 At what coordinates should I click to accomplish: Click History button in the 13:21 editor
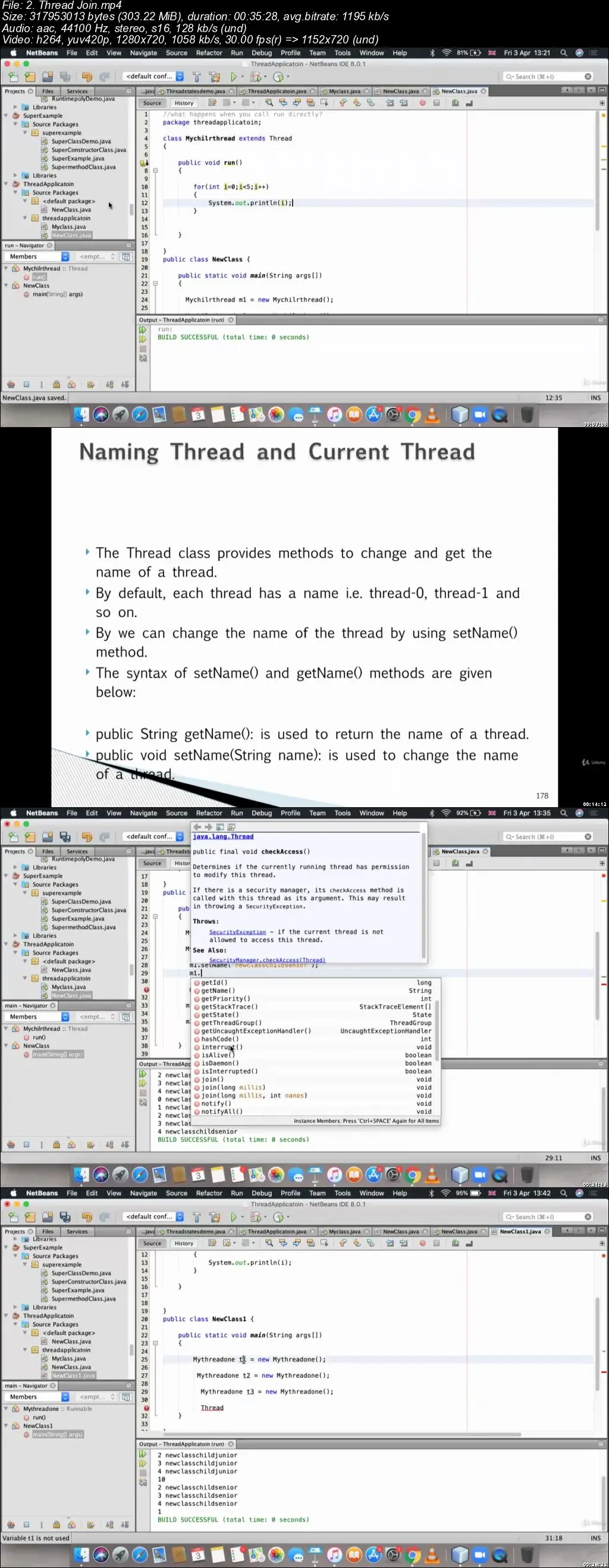[184, 104]
